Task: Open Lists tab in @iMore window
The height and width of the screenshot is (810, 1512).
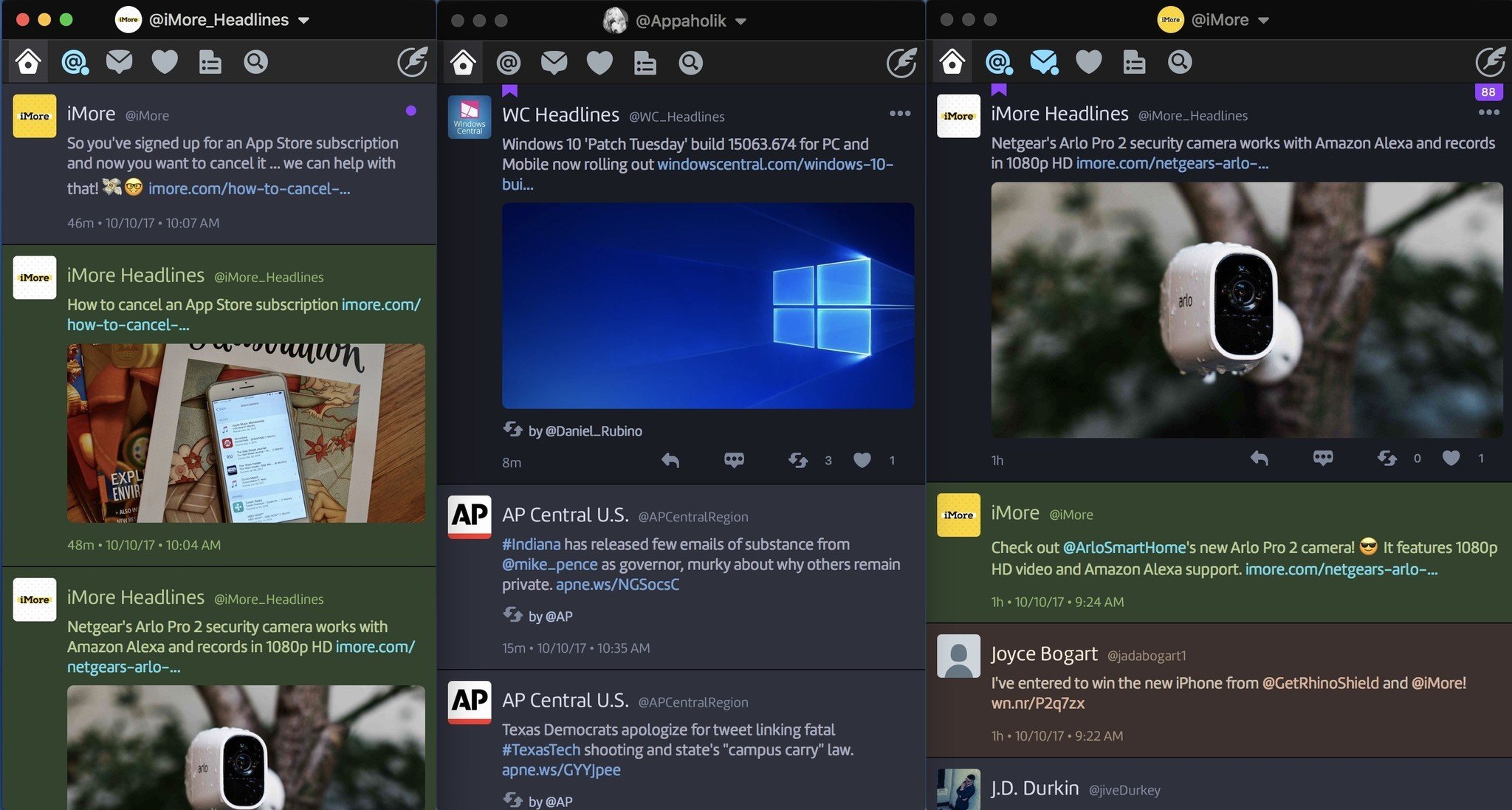Action: (1134, 62)
